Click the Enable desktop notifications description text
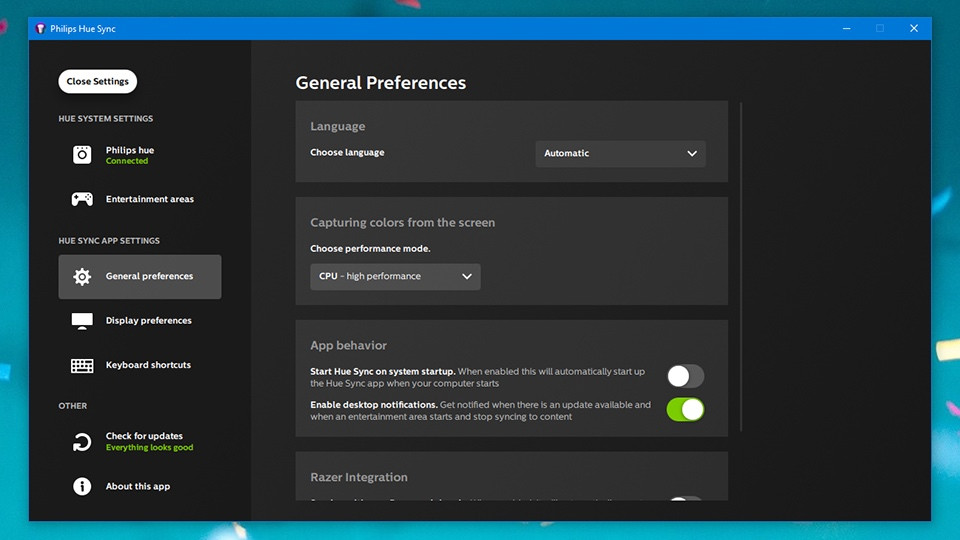The height and width of the screenshot is (540, 960). tap(480, 411)
